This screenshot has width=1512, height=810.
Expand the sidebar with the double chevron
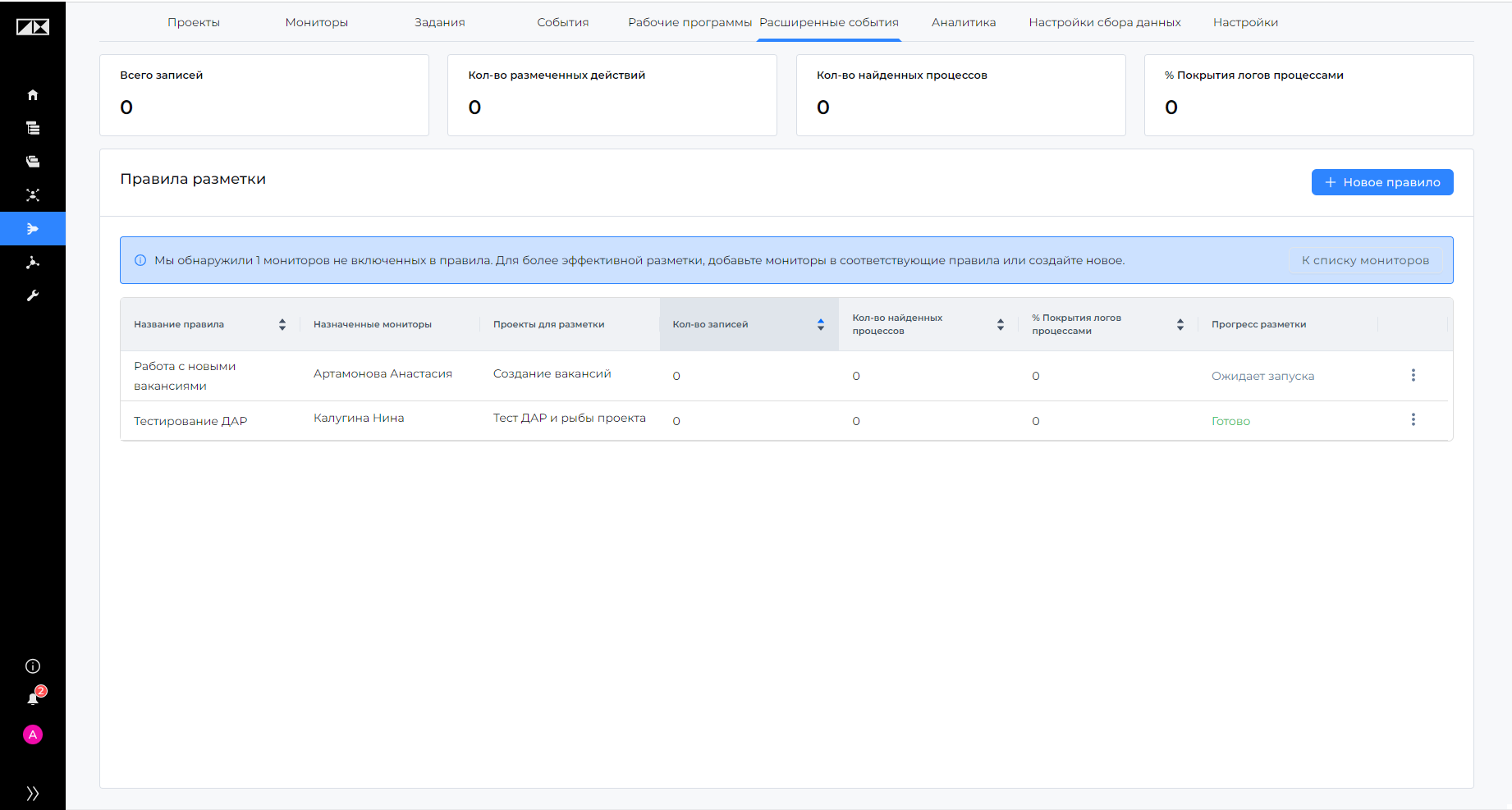coord(33,794)
